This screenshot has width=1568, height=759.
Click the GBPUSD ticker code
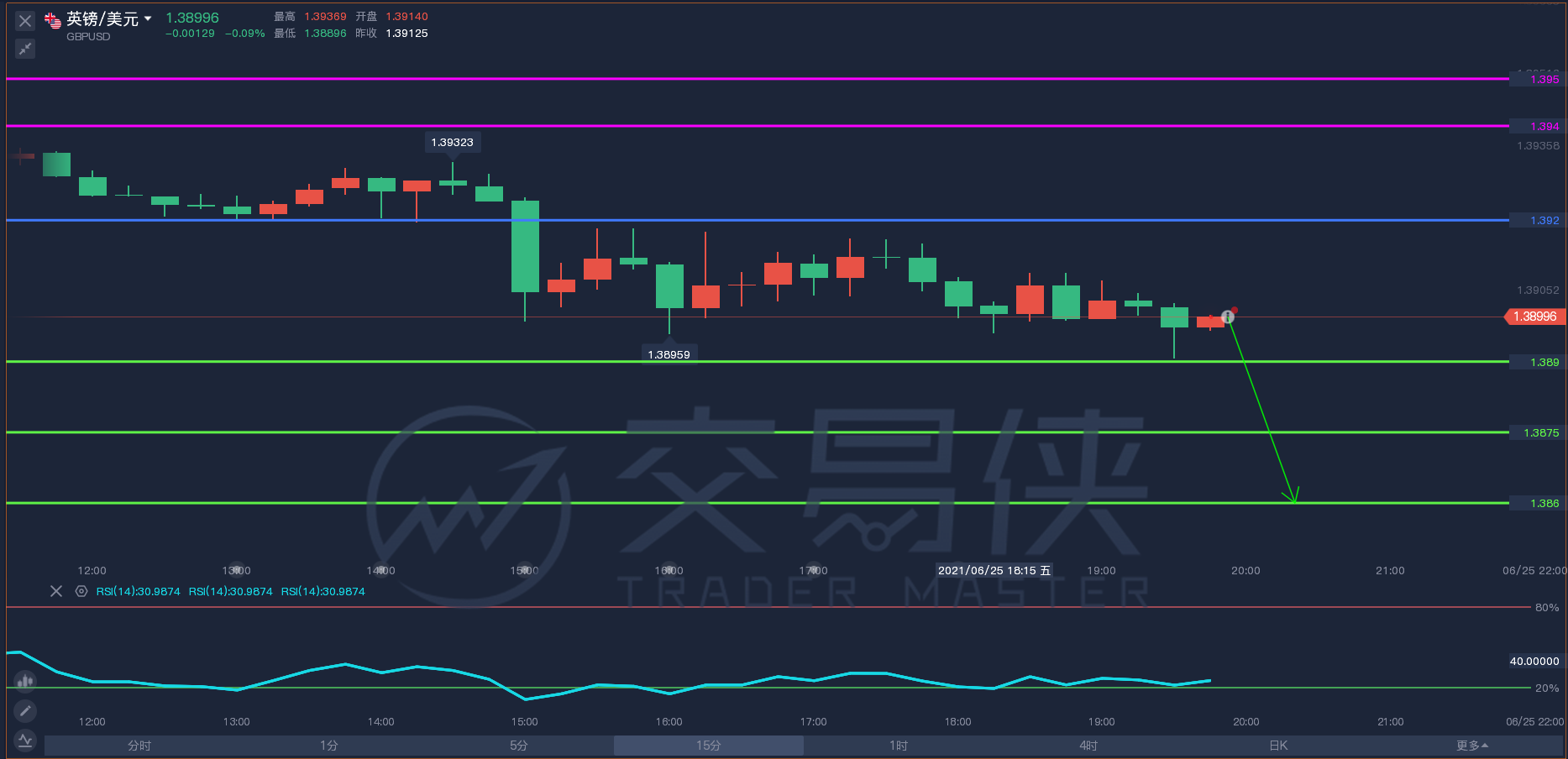88,37
